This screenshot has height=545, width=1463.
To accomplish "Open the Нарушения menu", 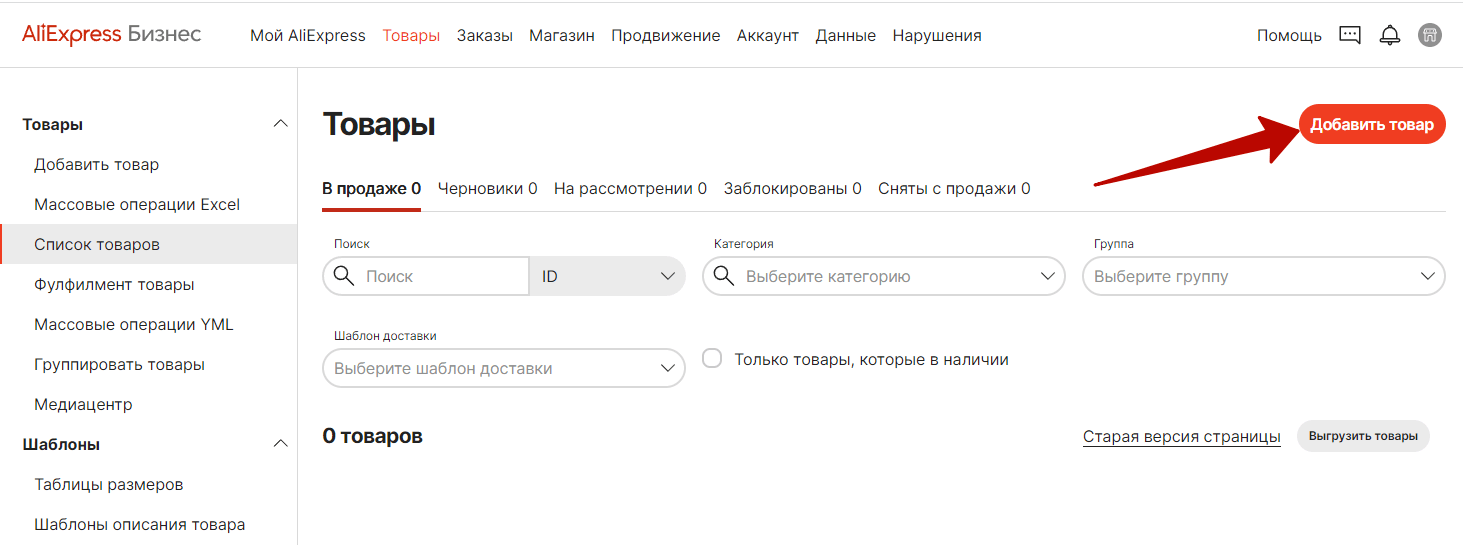I will 937,35.
